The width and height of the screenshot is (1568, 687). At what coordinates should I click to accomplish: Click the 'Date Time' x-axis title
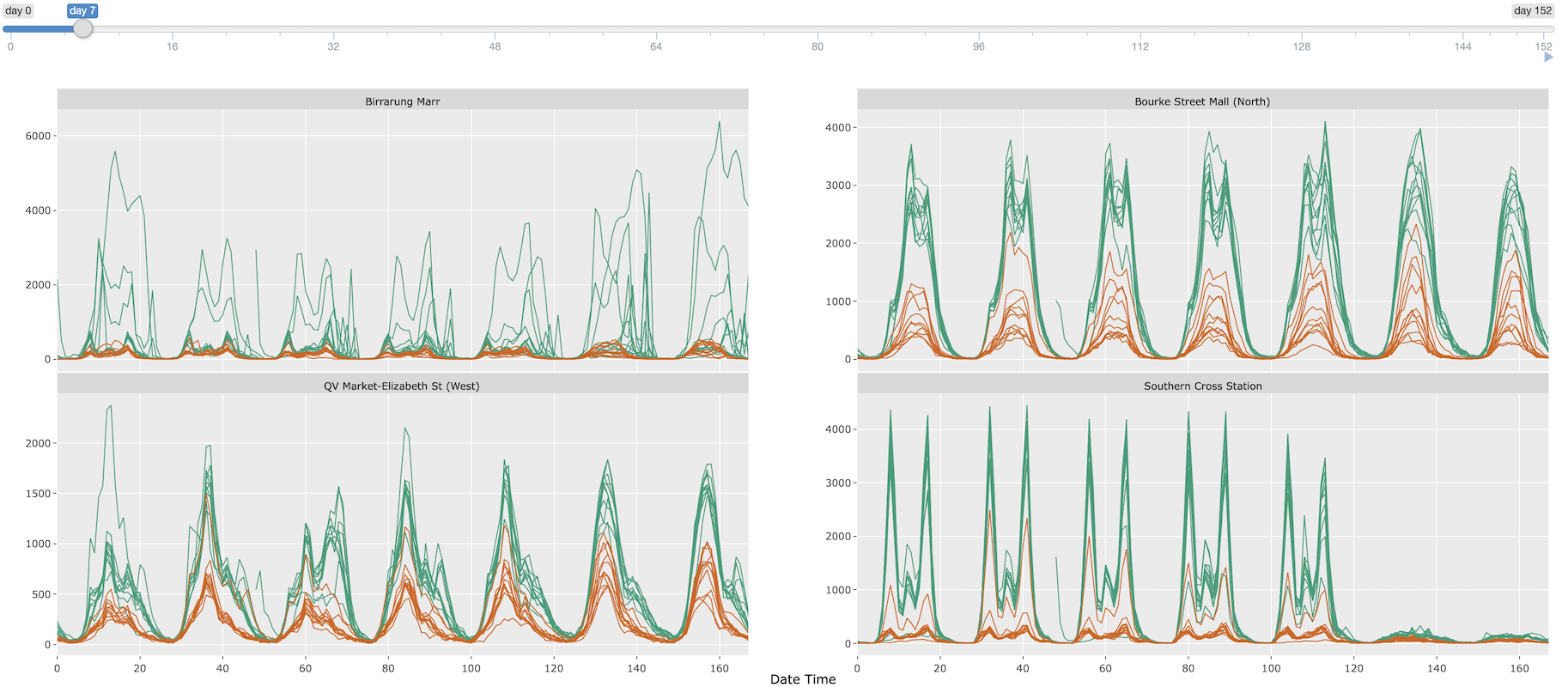(x=803, y=679)
